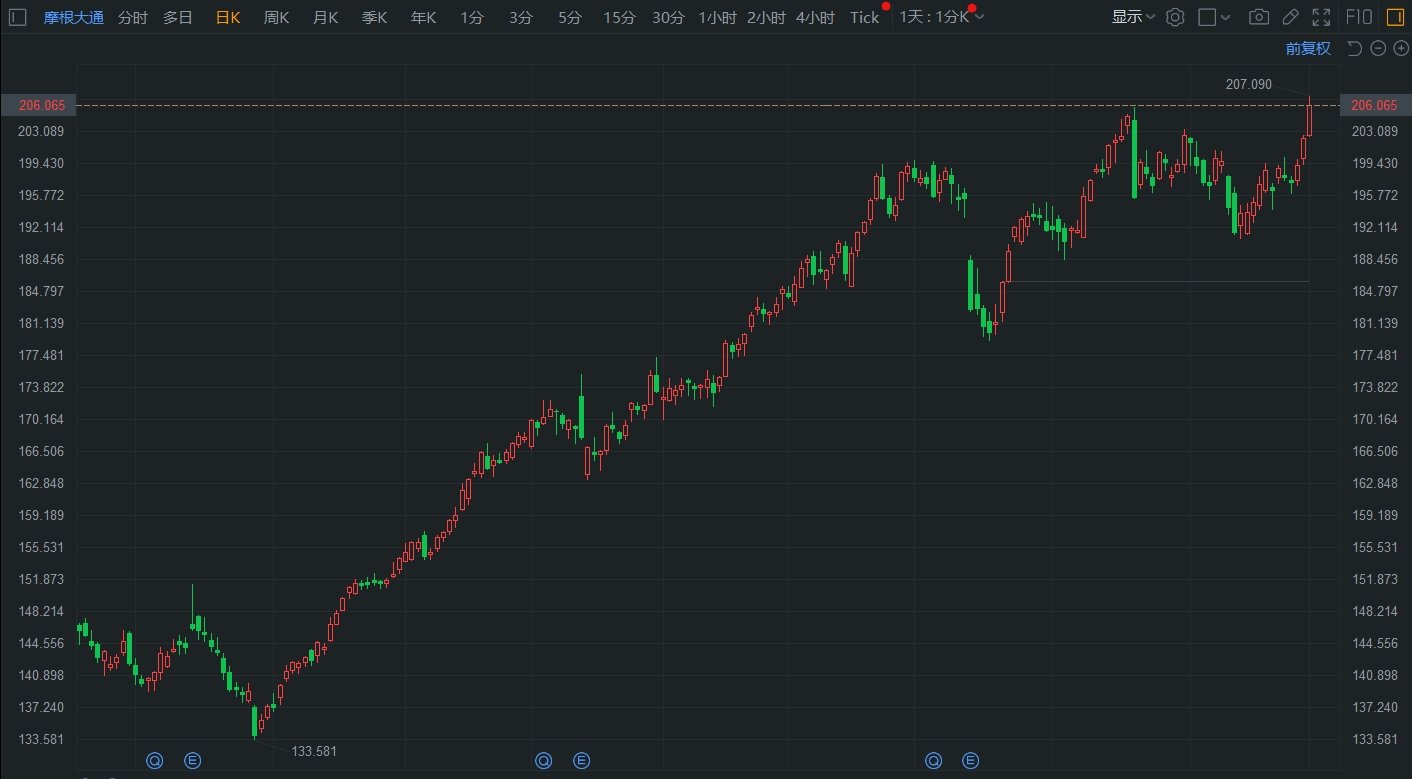This screenshot has height=779, width=1412.
Task: Expand the 1天:1分K dropdown
Action: pos(940,17)
